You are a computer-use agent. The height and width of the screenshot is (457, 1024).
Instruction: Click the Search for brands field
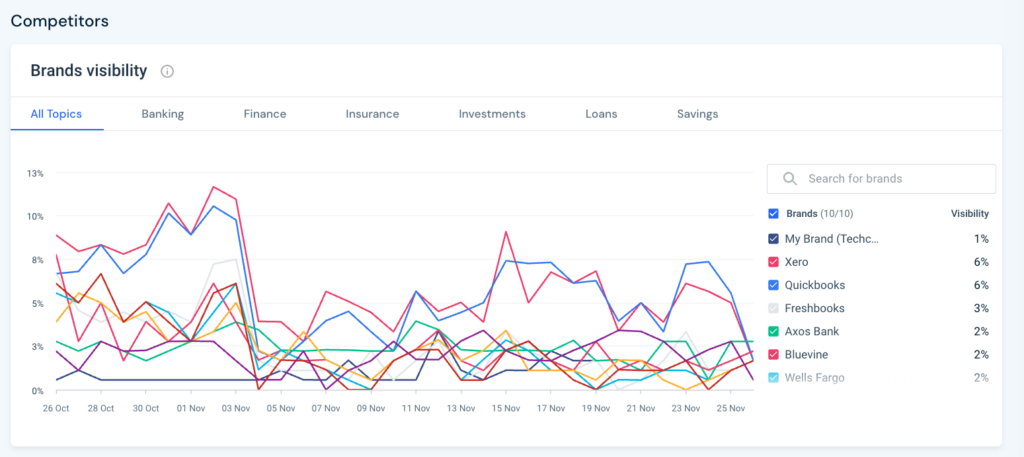890,179
